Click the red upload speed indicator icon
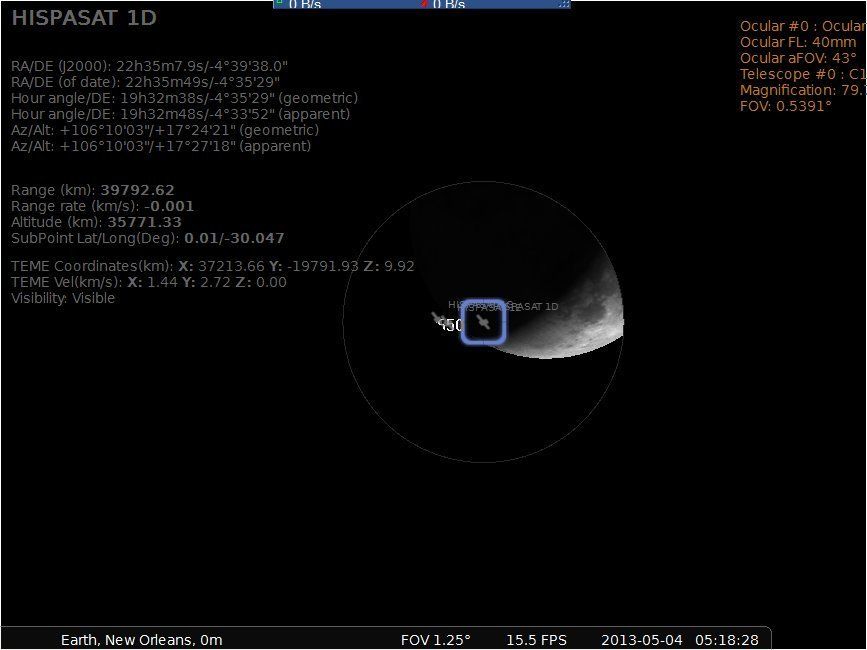867x650 pixels. (x=425, y=3)
